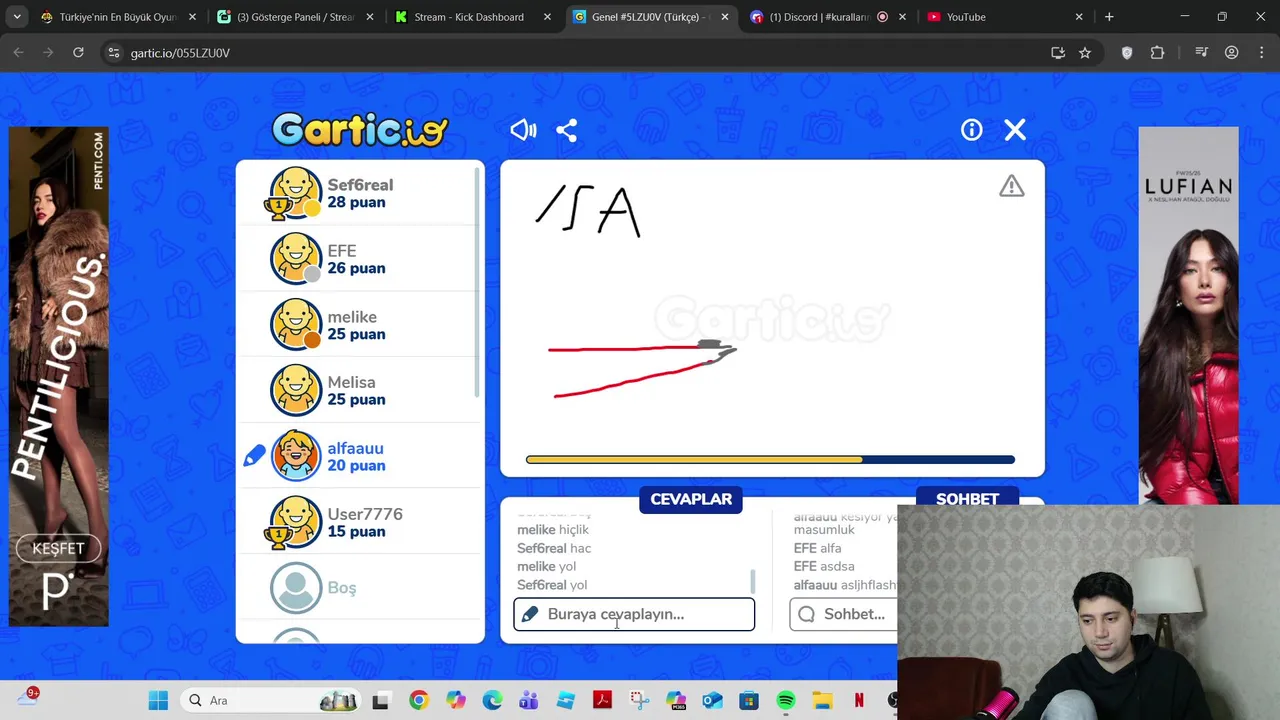Open Google Chrome from the taskbar
The height and width of the screenshot is (720, 1280).
[x=418, y=701]
